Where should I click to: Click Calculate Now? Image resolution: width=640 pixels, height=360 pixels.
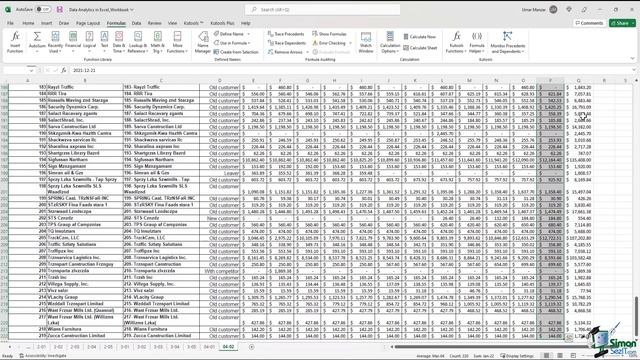tap(420, 37)
